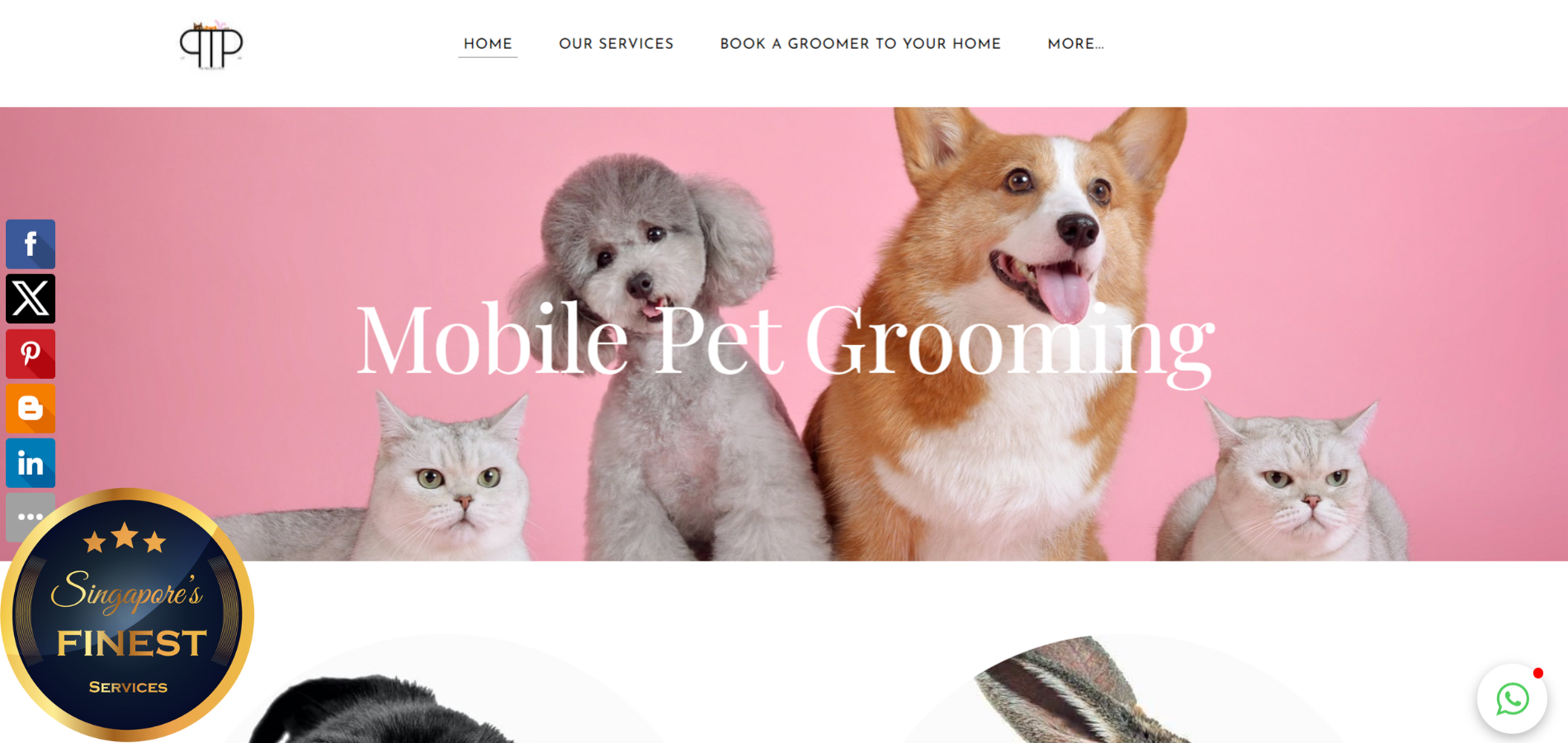Share page via Facebook icon
The width and height of the screenshot is (1568, 743).
[x=31, y=244]
